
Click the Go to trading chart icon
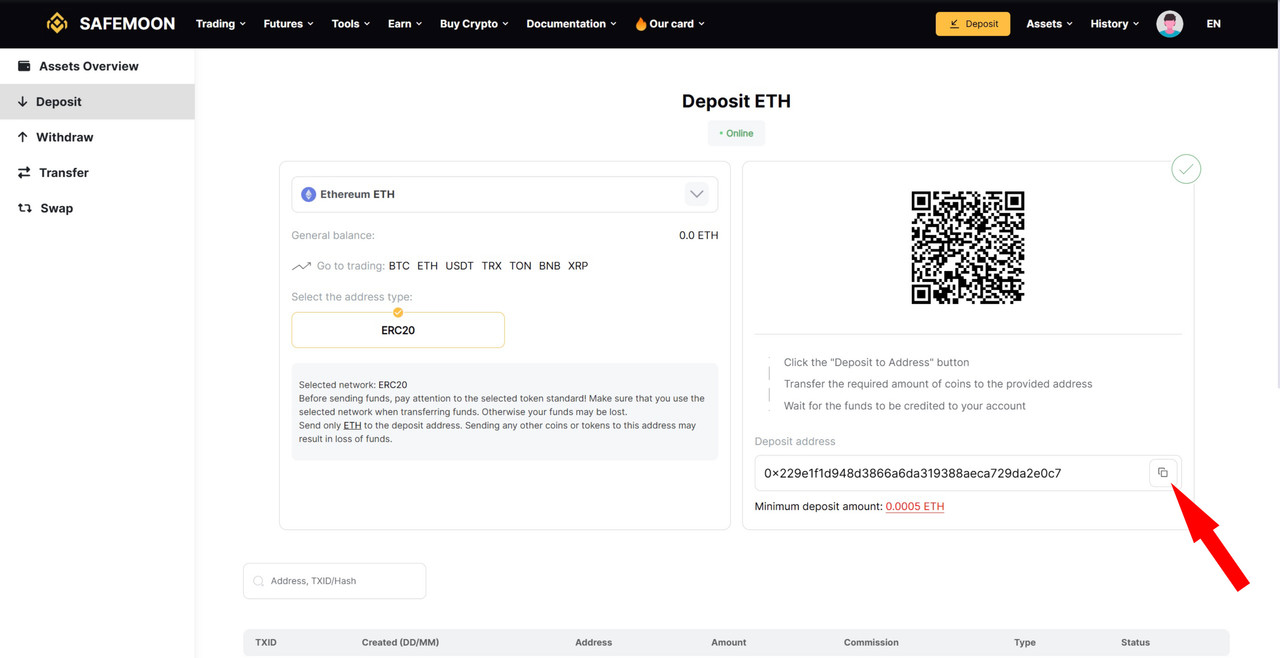click(x=301, y=266)
